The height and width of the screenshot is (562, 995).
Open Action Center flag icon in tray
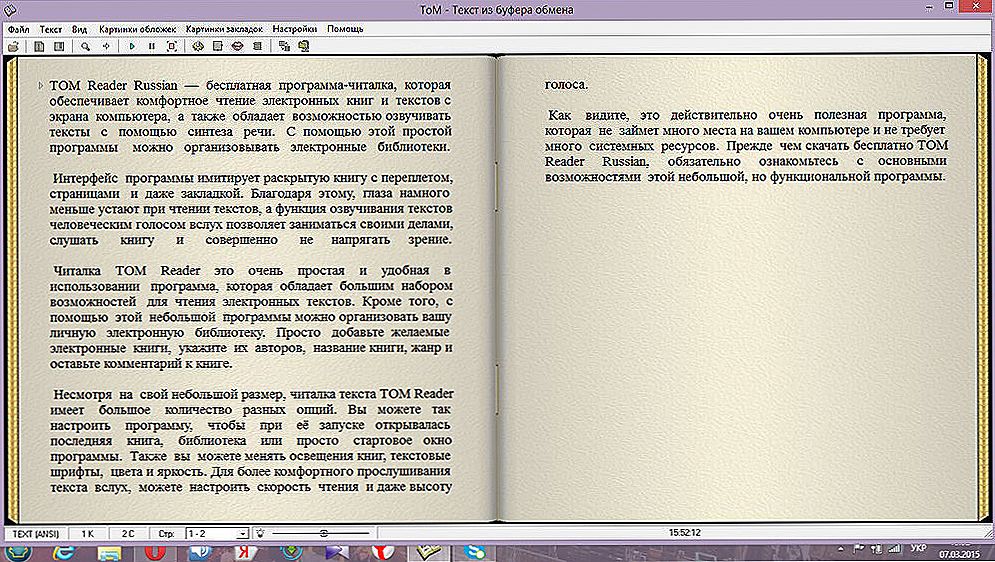(x=860, y=549)
